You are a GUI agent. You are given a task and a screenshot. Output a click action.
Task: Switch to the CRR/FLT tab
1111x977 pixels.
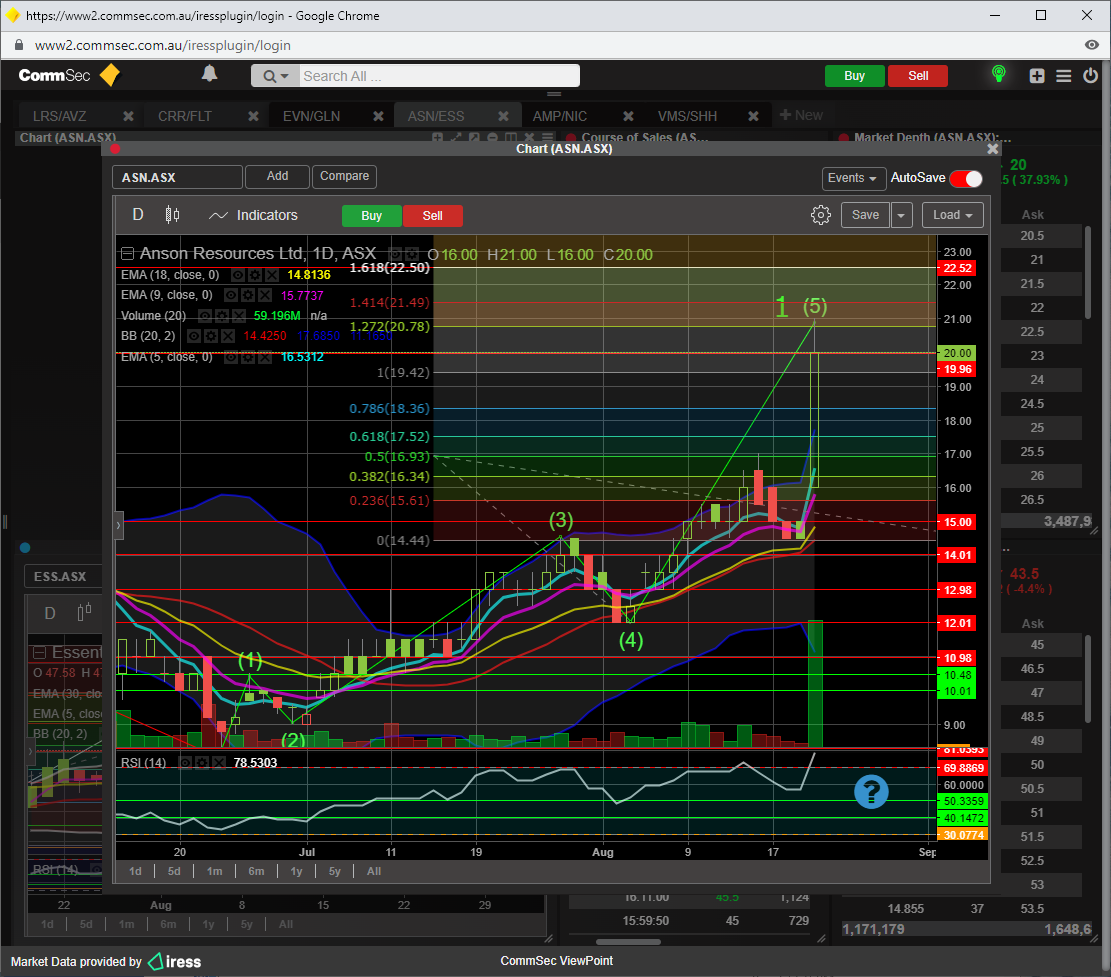tap(185, 116)
